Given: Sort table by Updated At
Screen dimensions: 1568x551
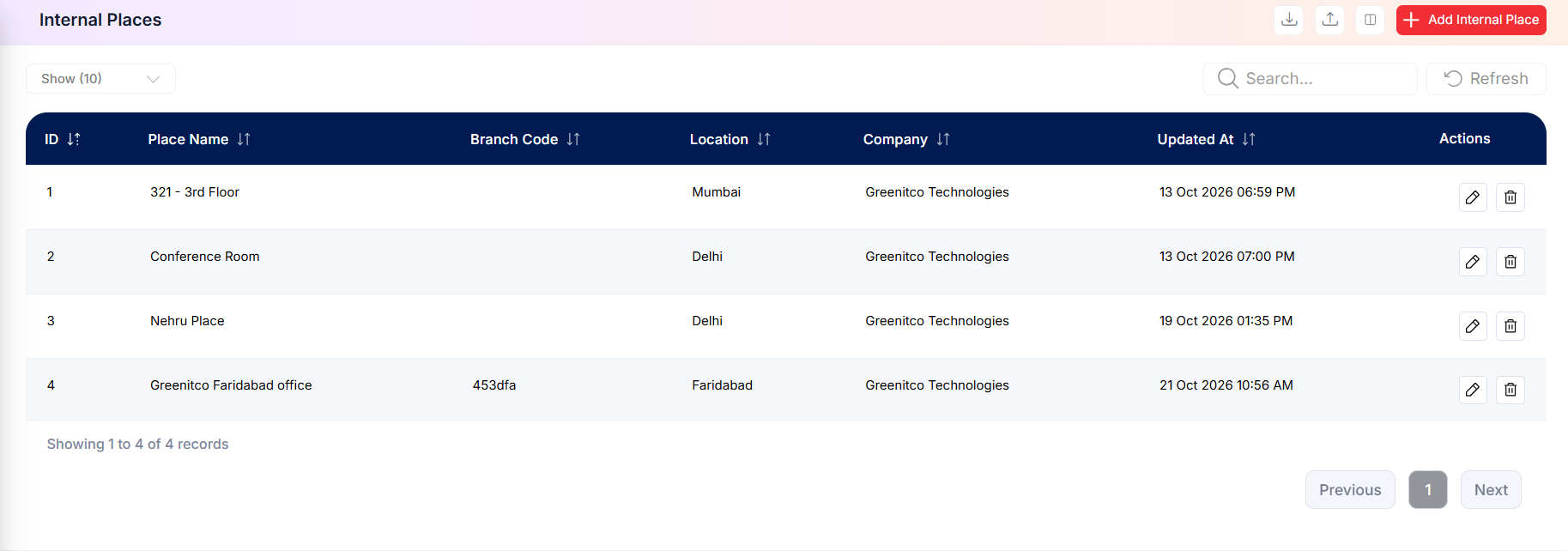Looking at the screenshot, I should 1249,139.
